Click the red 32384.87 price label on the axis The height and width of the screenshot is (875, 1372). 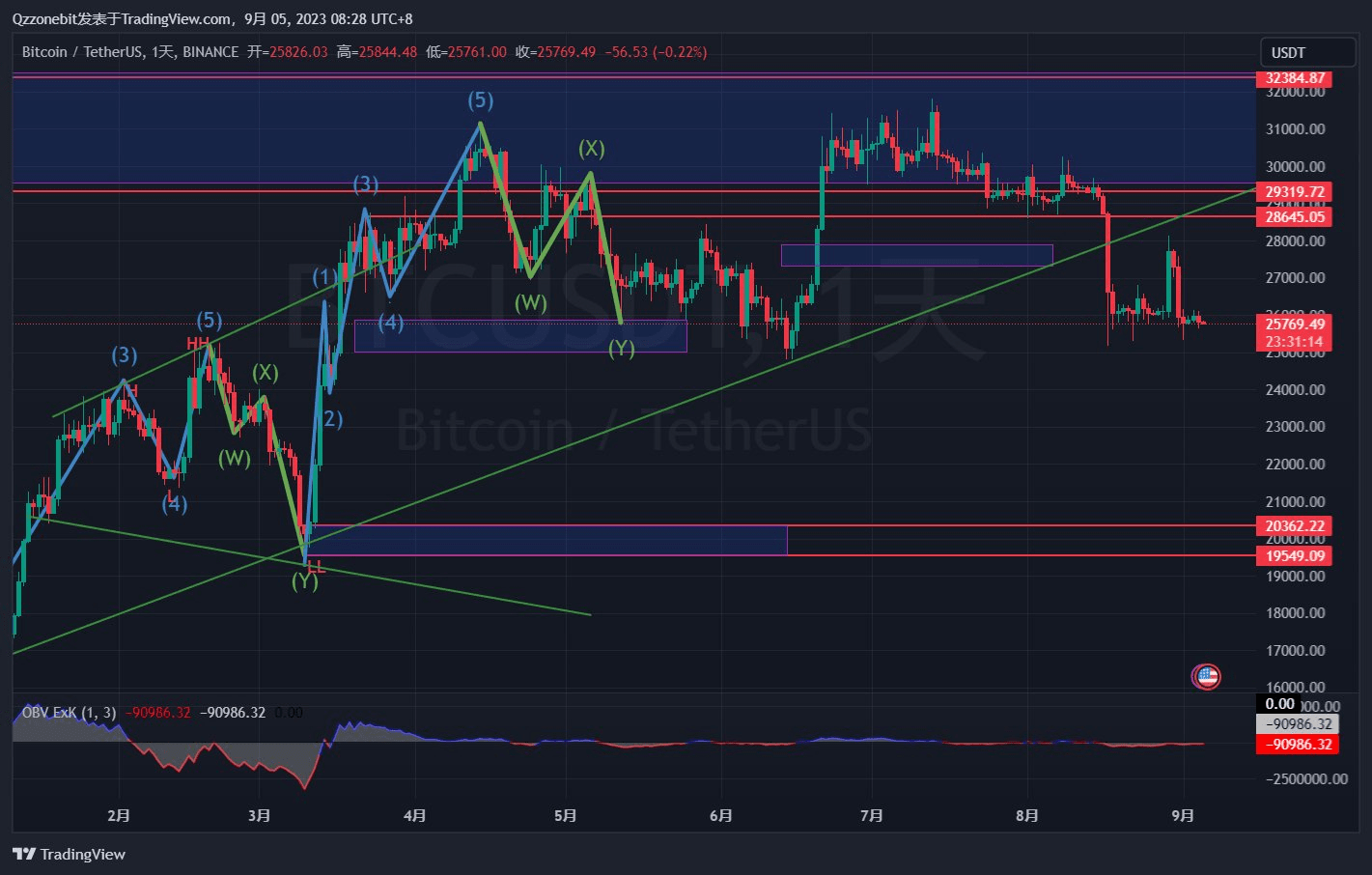pyautogui.click(x=1295, y=78)
